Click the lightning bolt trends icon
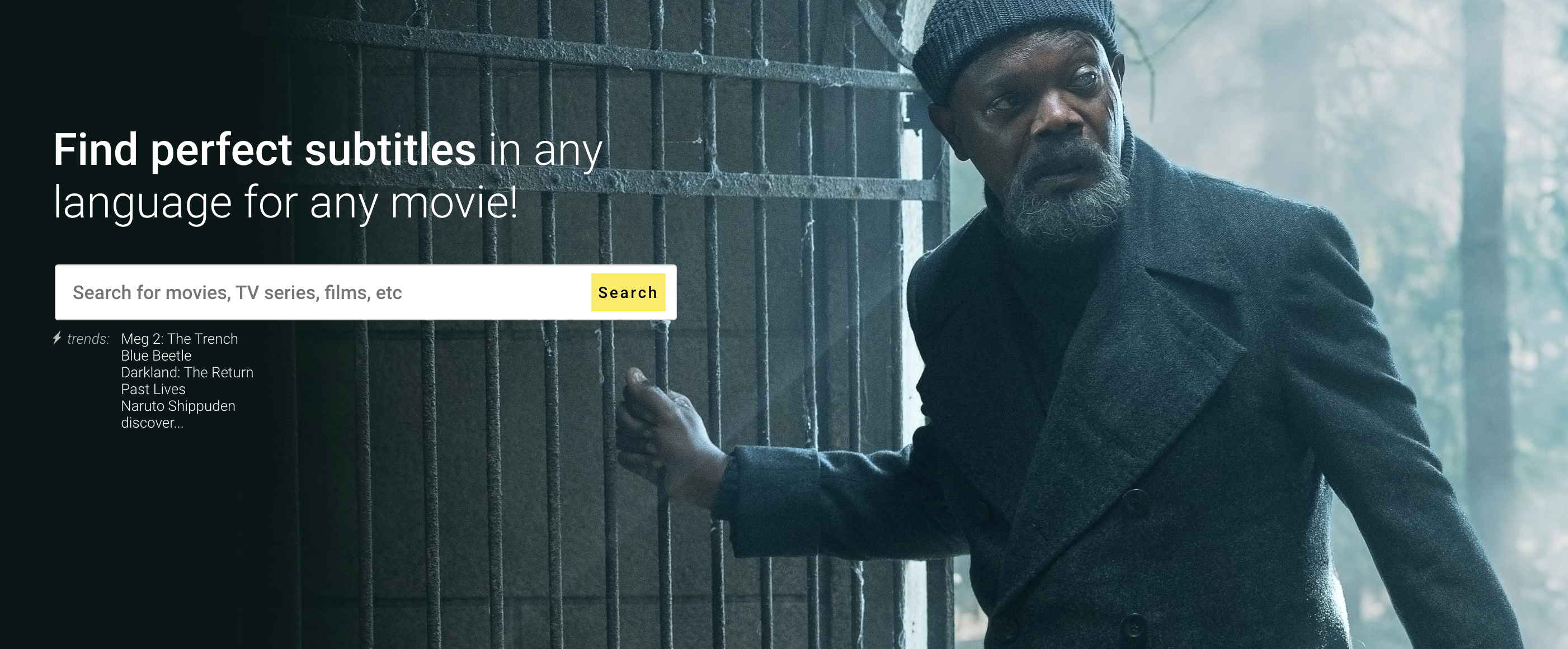This screenshot has width=1568, height=649. (x=57, y=338)
